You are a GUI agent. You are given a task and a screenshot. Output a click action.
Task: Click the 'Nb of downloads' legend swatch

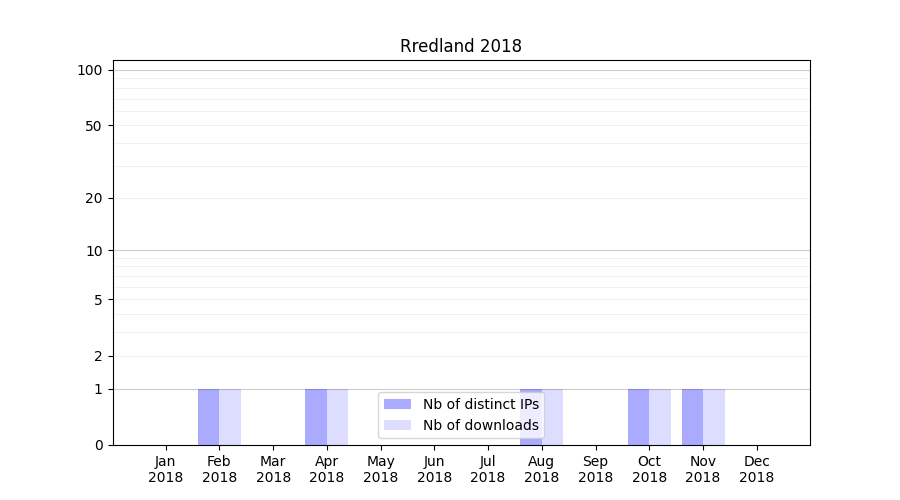coord(397,425)
